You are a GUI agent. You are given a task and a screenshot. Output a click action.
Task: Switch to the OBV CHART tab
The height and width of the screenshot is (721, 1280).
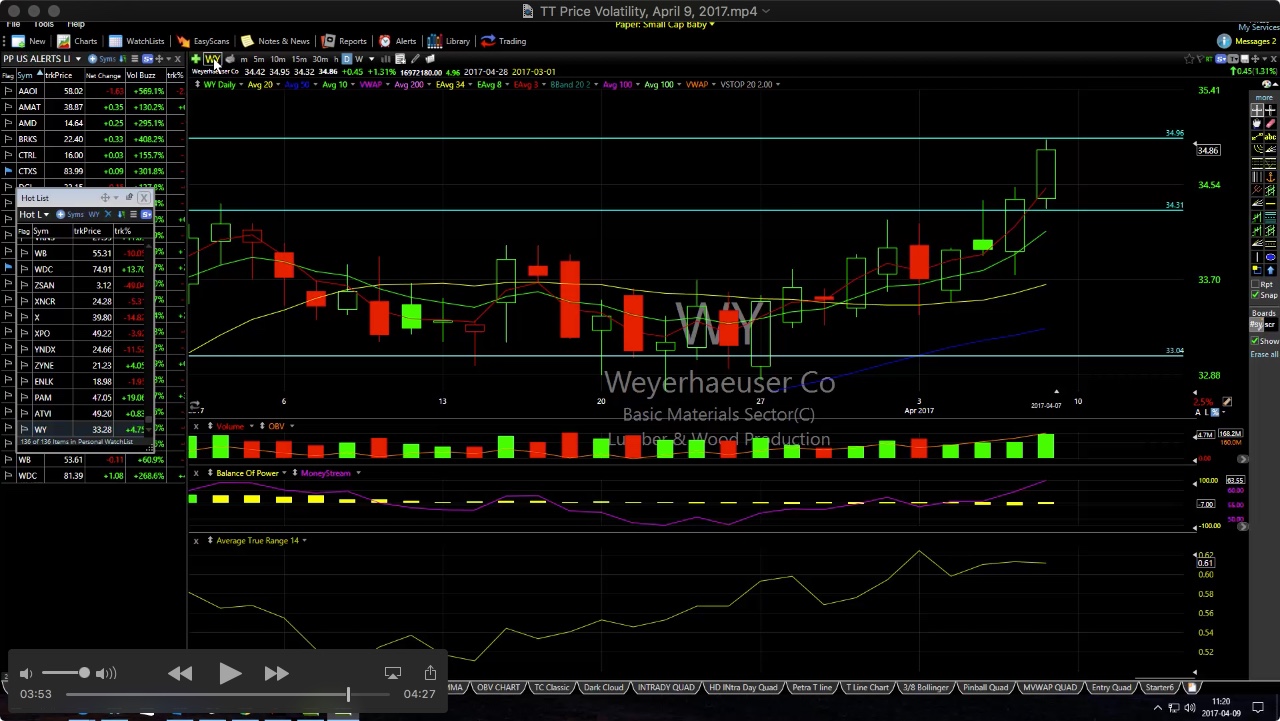click(x=498, y=688)
